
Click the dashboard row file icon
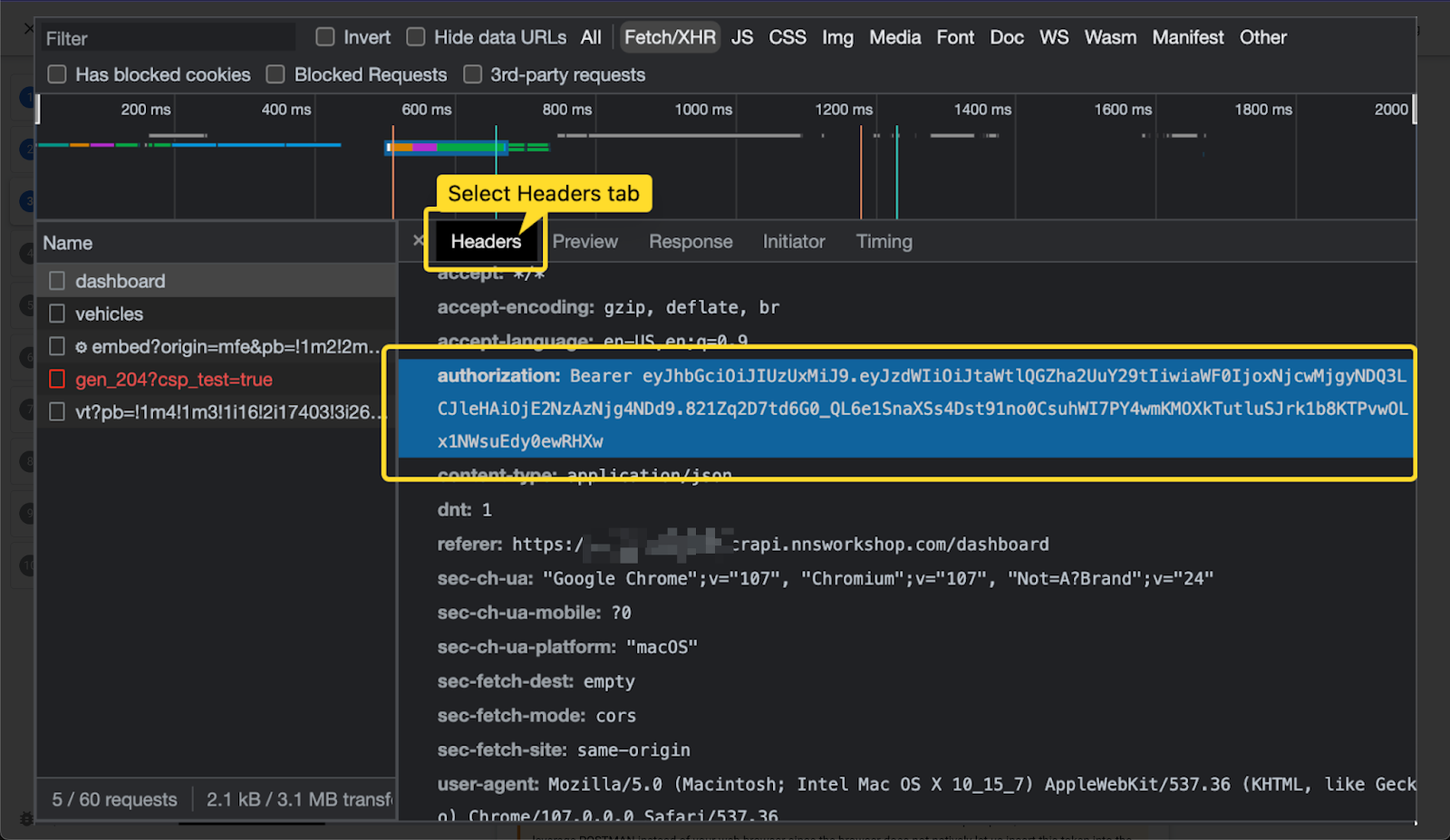[x=57, y=281]
